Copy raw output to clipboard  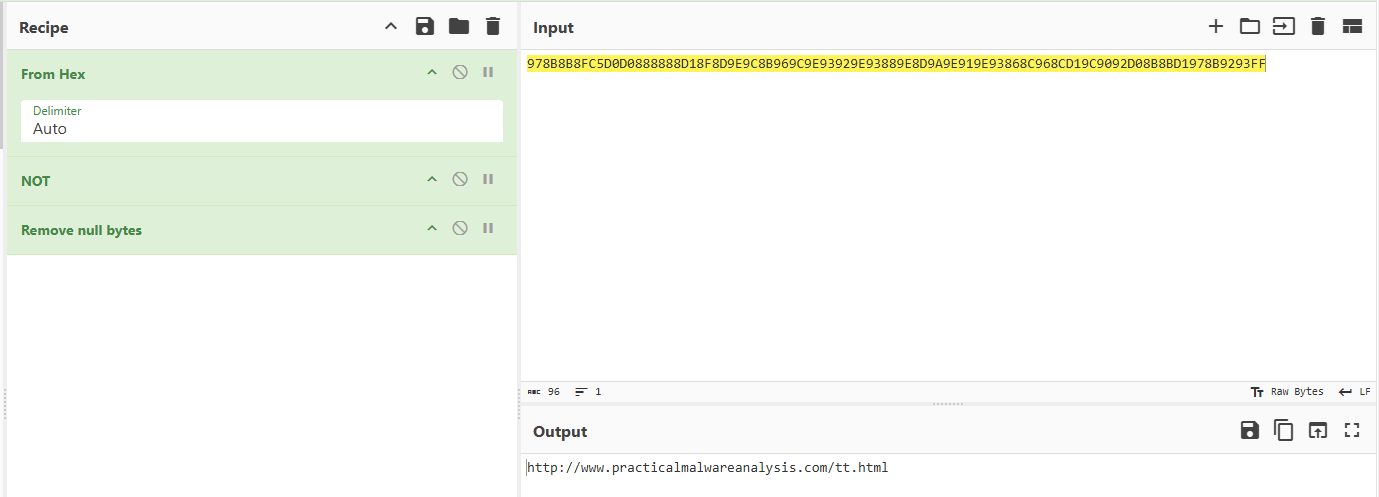[1283, 430]
